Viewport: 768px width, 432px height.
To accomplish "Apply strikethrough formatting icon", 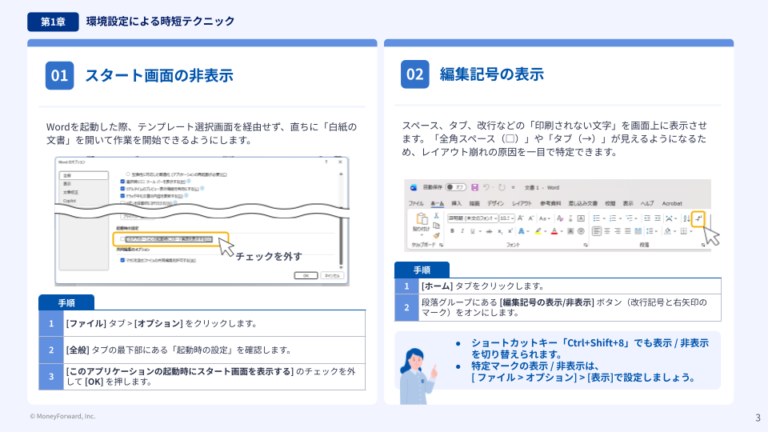I will [x=489, y=231].
